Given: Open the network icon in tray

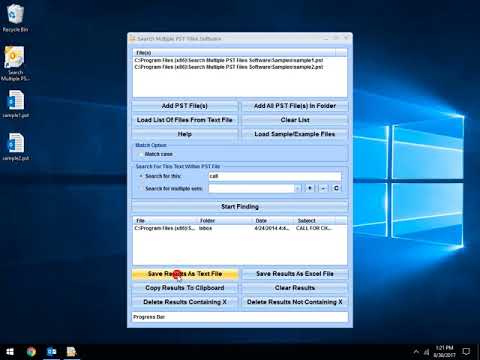Looking at the screenshot, I should click(427, 352).
